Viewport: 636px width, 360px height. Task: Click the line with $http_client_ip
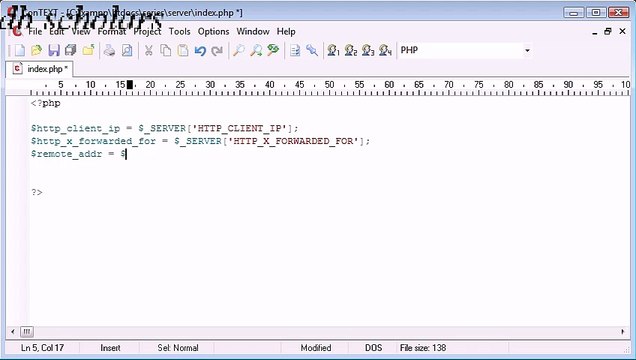[164, 129]
